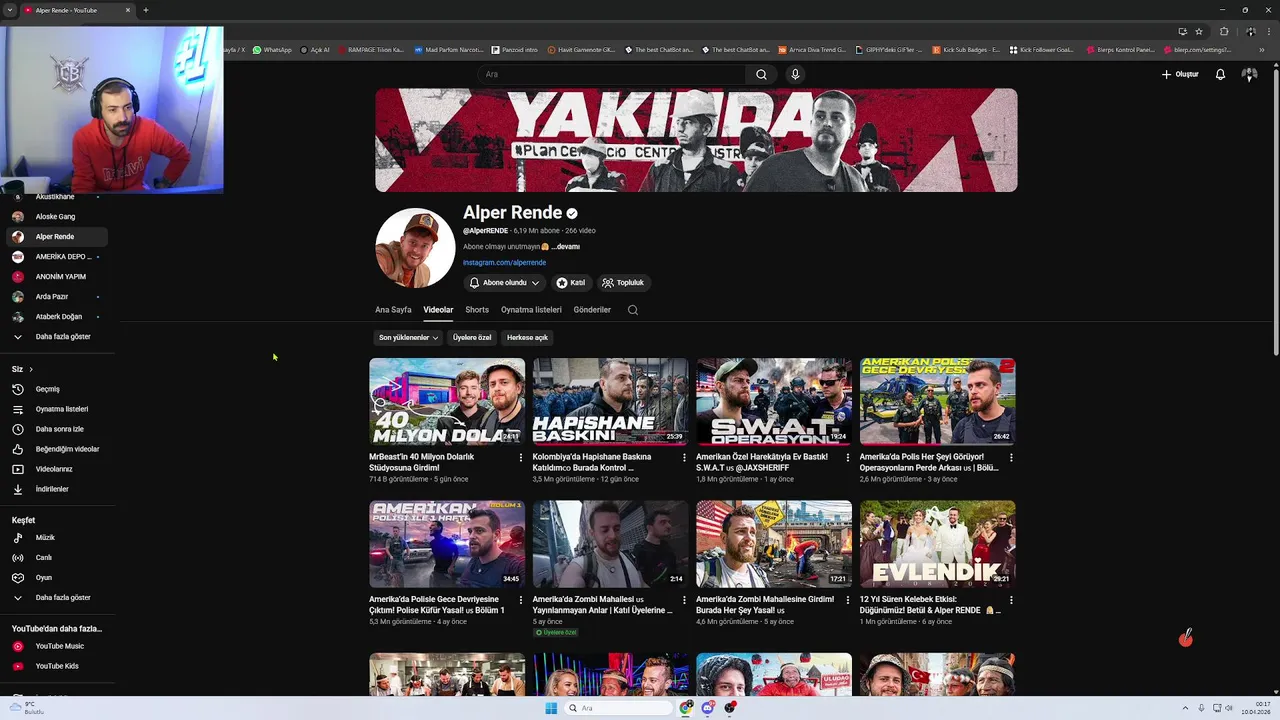Open instagram.com/alperrende link
This screenshot has height=720, width=1280.
click(x=504, y=263)
